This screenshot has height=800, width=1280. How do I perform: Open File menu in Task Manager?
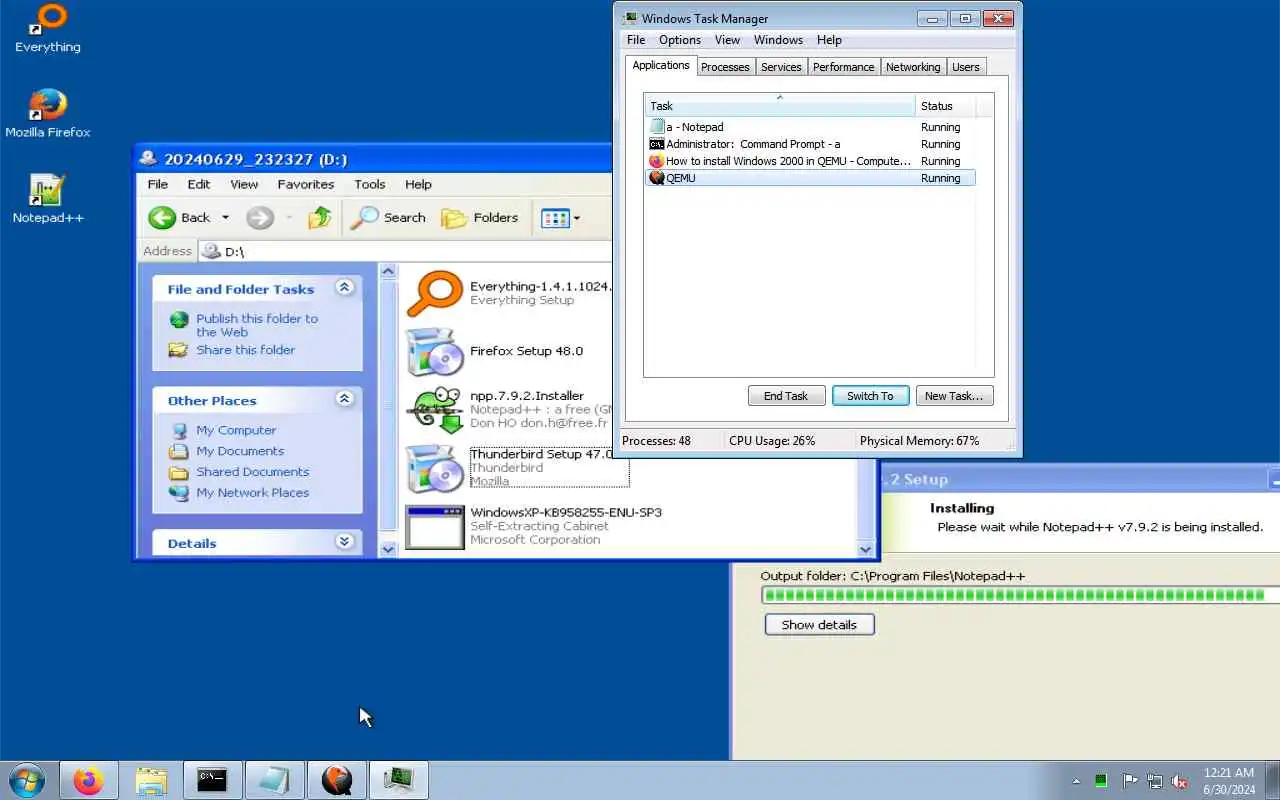tap(636, 40)
